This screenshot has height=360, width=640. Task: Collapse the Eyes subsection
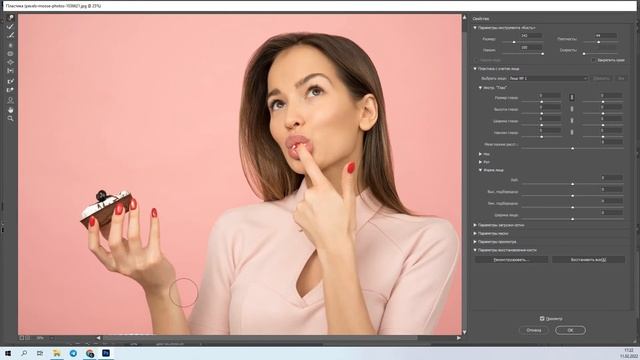pyautogui.click(x=480, y=88)
